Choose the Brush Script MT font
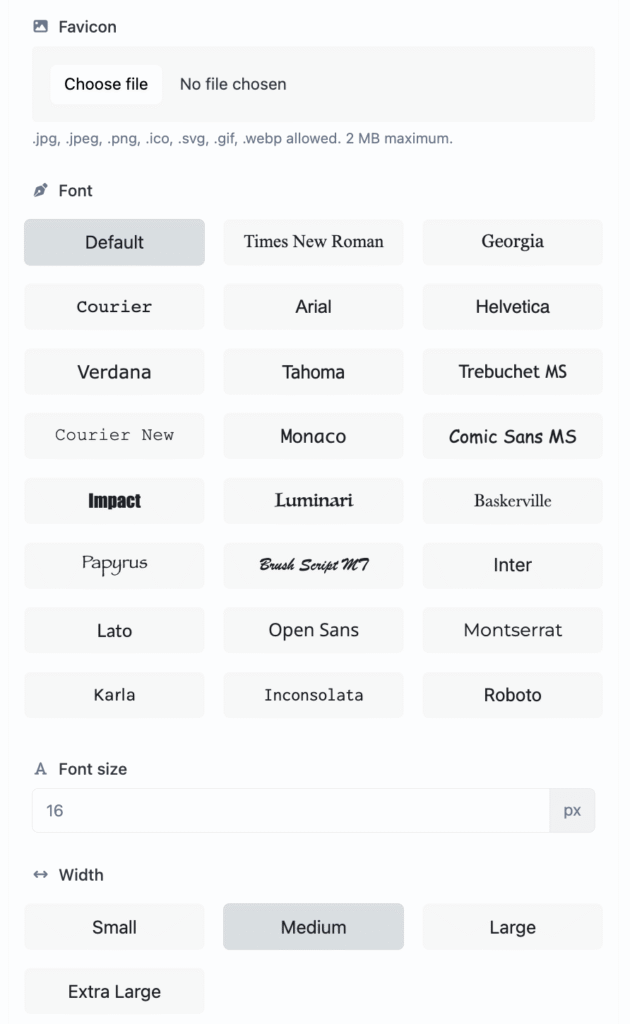Image resolution: width=630 pixels, height=1024 pixels. pos(313,565)
